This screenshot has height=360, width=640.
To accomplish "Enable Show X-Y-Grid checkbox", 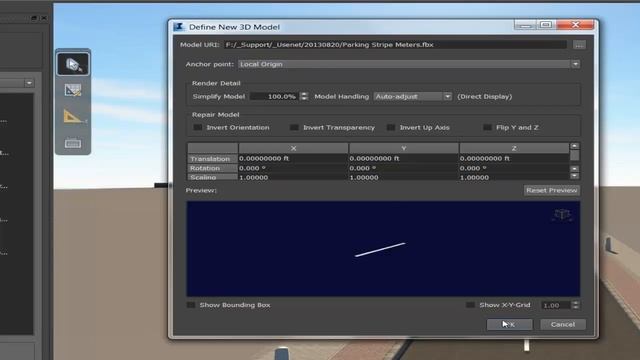I will [x=470, y=305].
